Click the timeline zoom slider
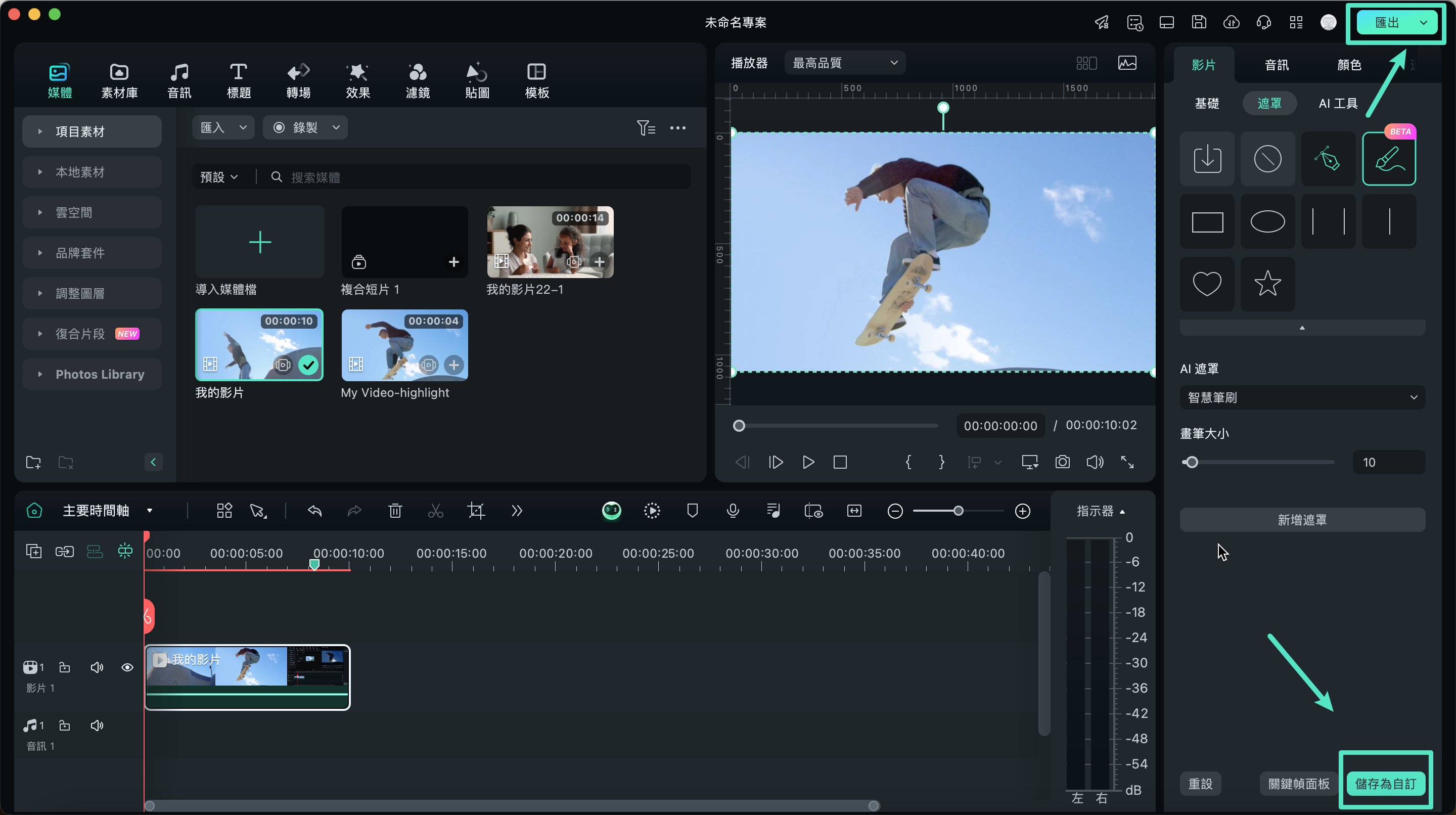 (x=958, y=512)
